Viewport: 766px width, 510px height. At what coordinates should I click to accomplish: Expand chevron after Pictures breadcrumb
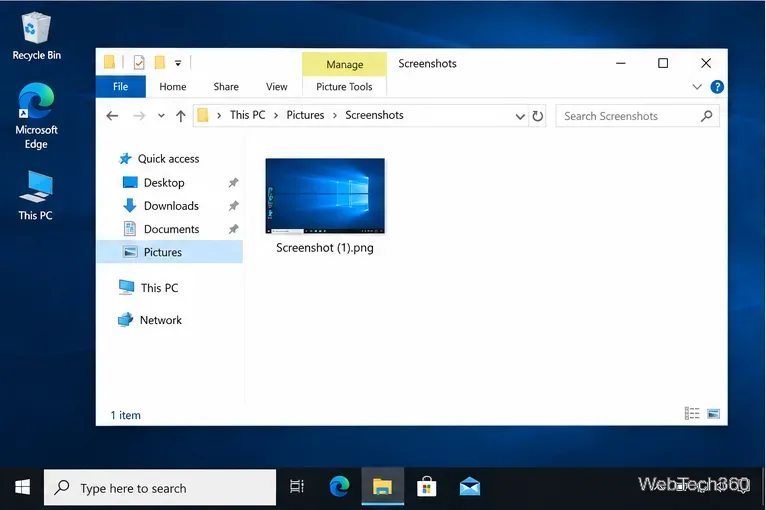pyautogui.click(x=335, y=116)
